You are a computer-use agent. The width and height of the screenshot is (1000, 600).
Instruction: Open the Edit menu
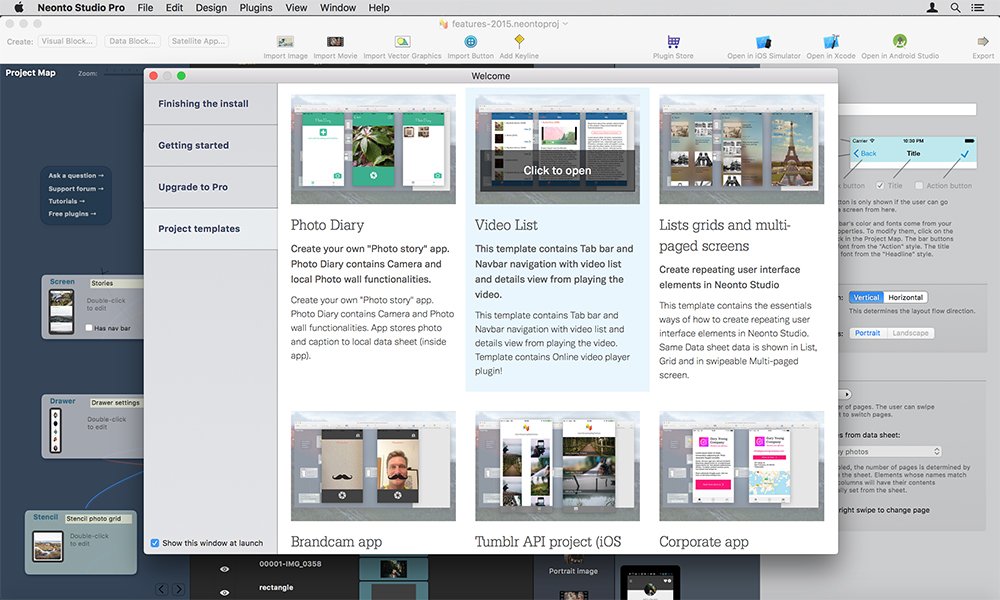pos(174,8)
